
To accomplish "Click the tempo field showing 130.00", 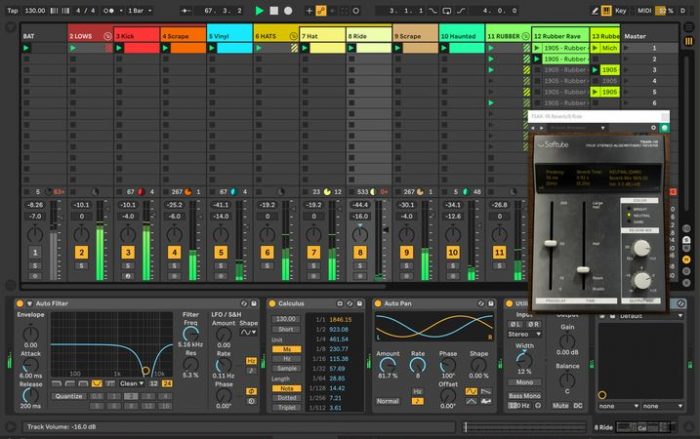I will 36,10.
